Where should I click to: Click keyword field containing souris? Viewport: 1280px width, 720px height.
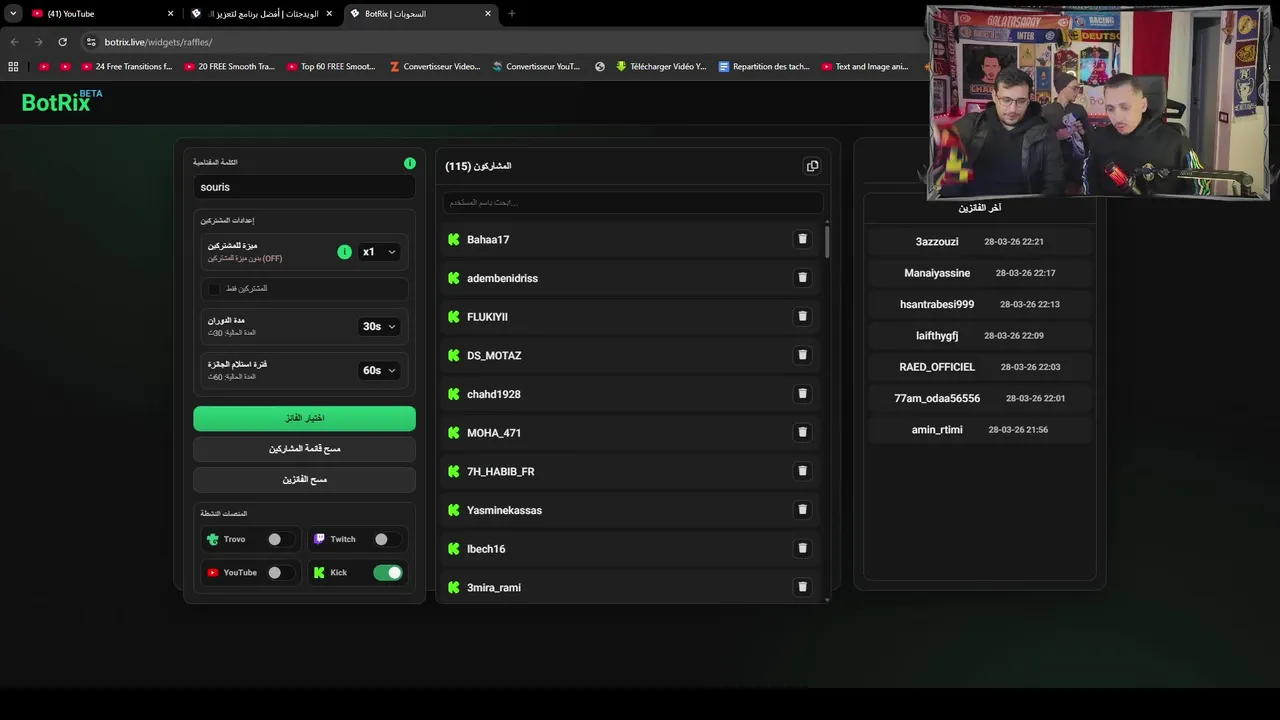[x=304, y=187]
